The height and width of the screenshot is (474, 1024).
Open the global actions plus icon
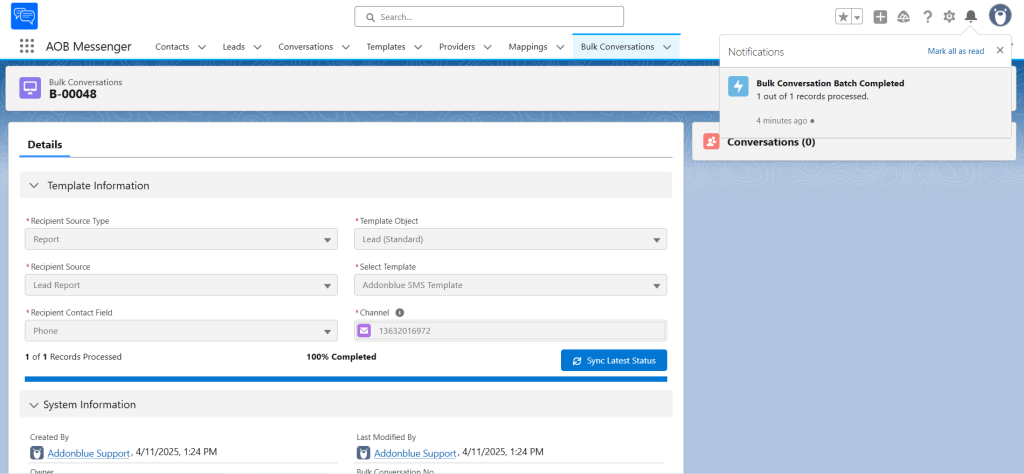click(x=880, y=17)
